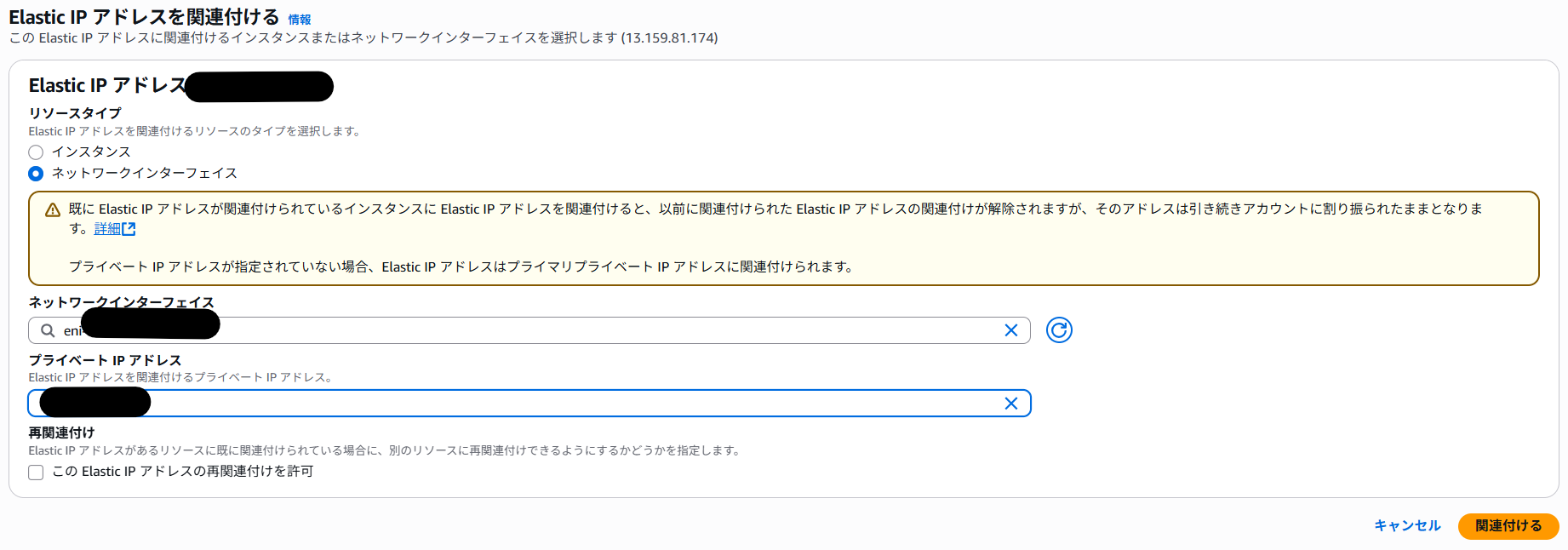Focus the network interface search input
Image resolution: width=1568 pixels, height=550 pixels.
596,330
